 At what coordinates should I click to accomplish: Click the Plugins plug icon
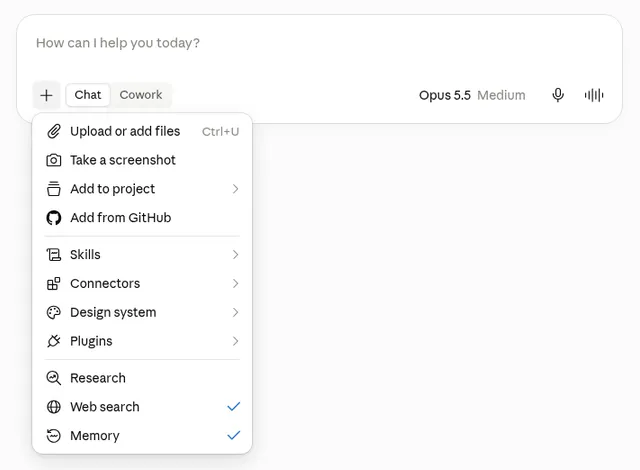pos(53,341)
